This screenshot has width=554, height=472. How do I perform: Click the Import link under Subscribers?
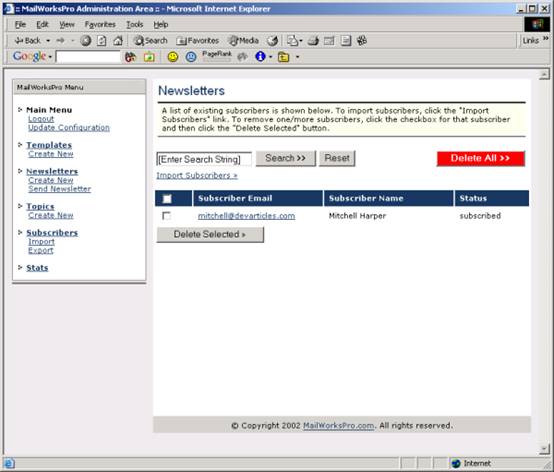coord(41,242)
